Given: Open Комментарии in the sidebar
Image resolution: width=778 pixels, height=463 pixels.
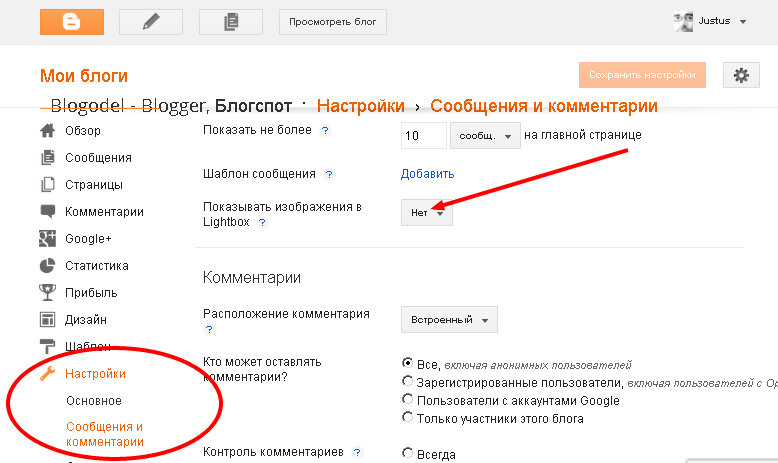Looking at the screenshot, I should pyautogui.click(x=104, y=212).
